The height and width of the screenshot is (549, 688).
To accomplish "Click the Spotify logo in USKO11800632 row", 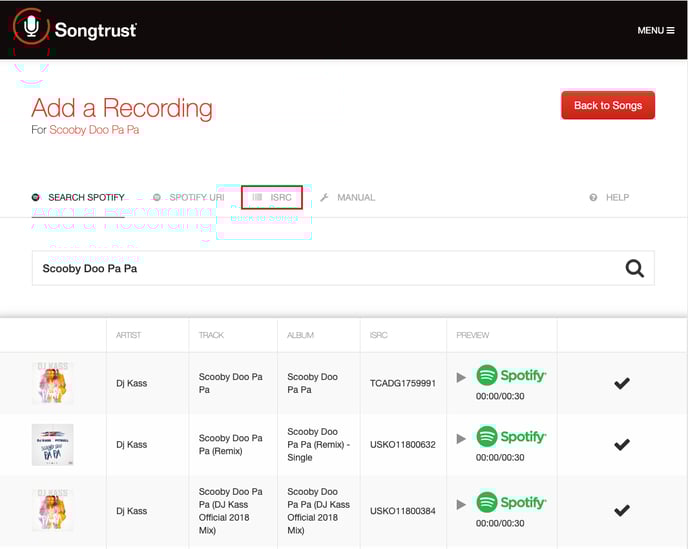I will click(x=511, y=437).
